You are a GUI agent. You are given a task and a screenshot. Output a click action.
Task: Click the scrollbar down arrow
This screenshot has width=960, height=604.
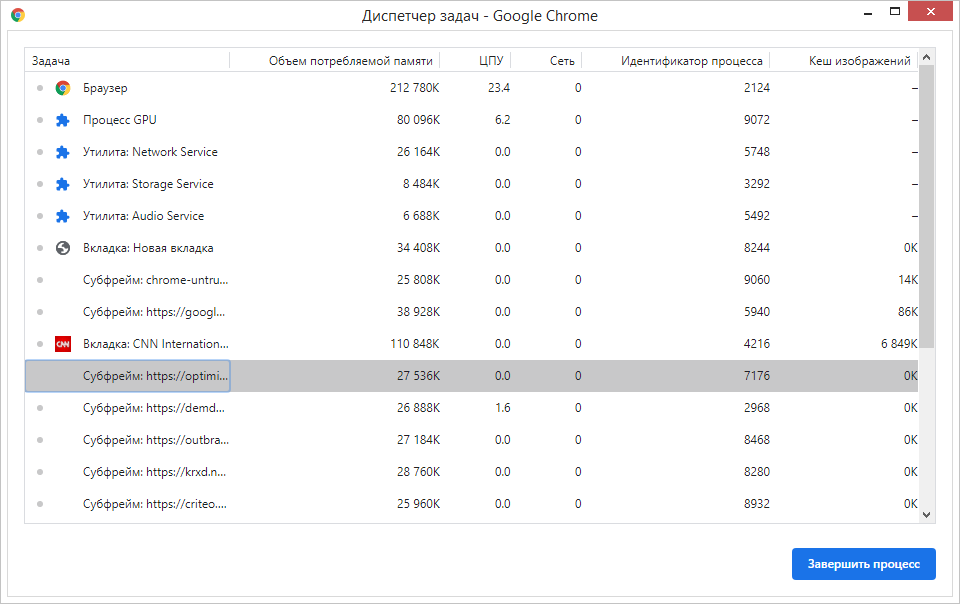pos(926,515)
